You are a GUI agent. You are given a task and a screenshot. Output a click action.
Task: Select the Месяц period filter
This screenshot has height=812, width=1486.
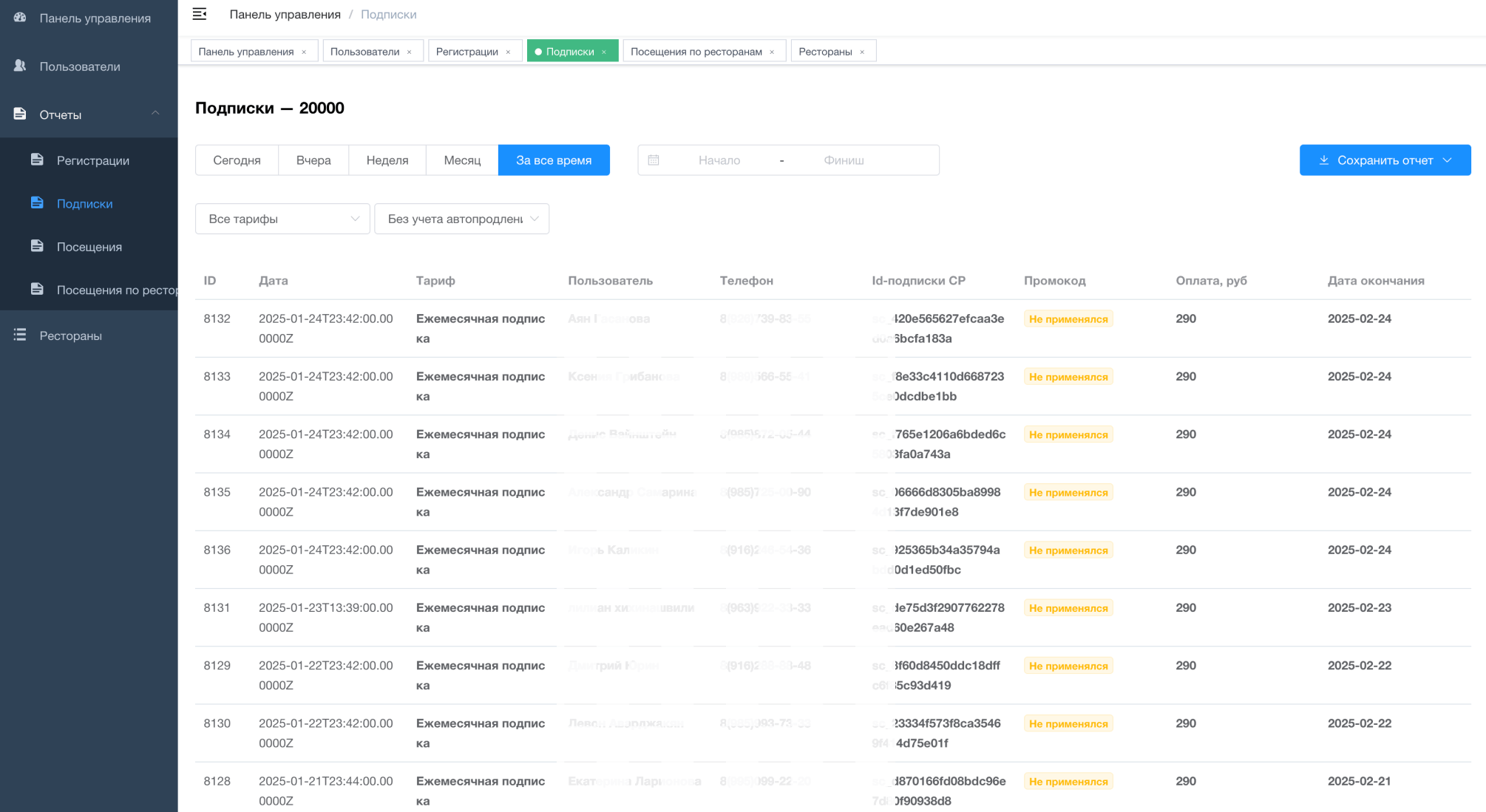pyautogui.click(x=462, y=160)
